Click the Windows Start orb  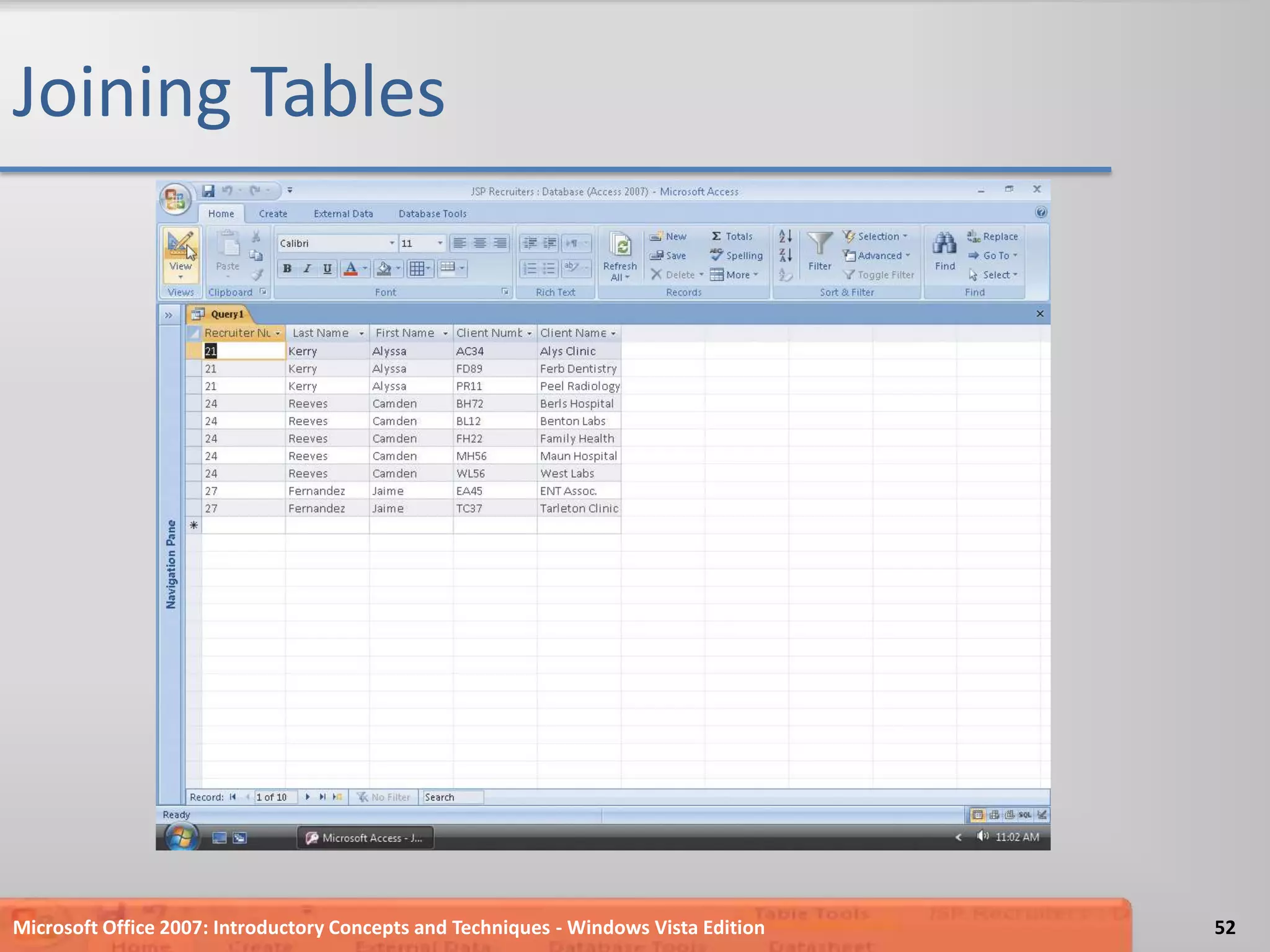[181, 837]
